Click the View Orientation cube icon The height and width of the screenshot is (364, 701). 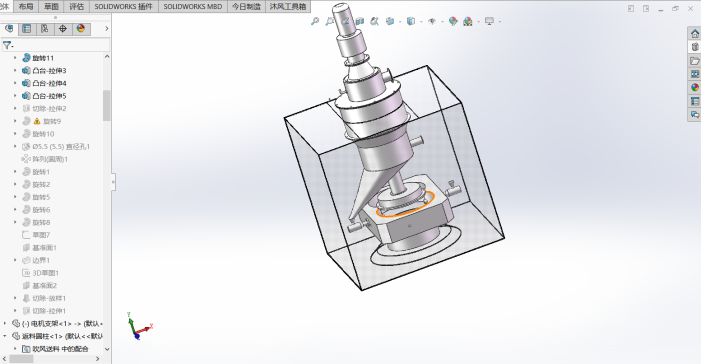click(390, 21)
